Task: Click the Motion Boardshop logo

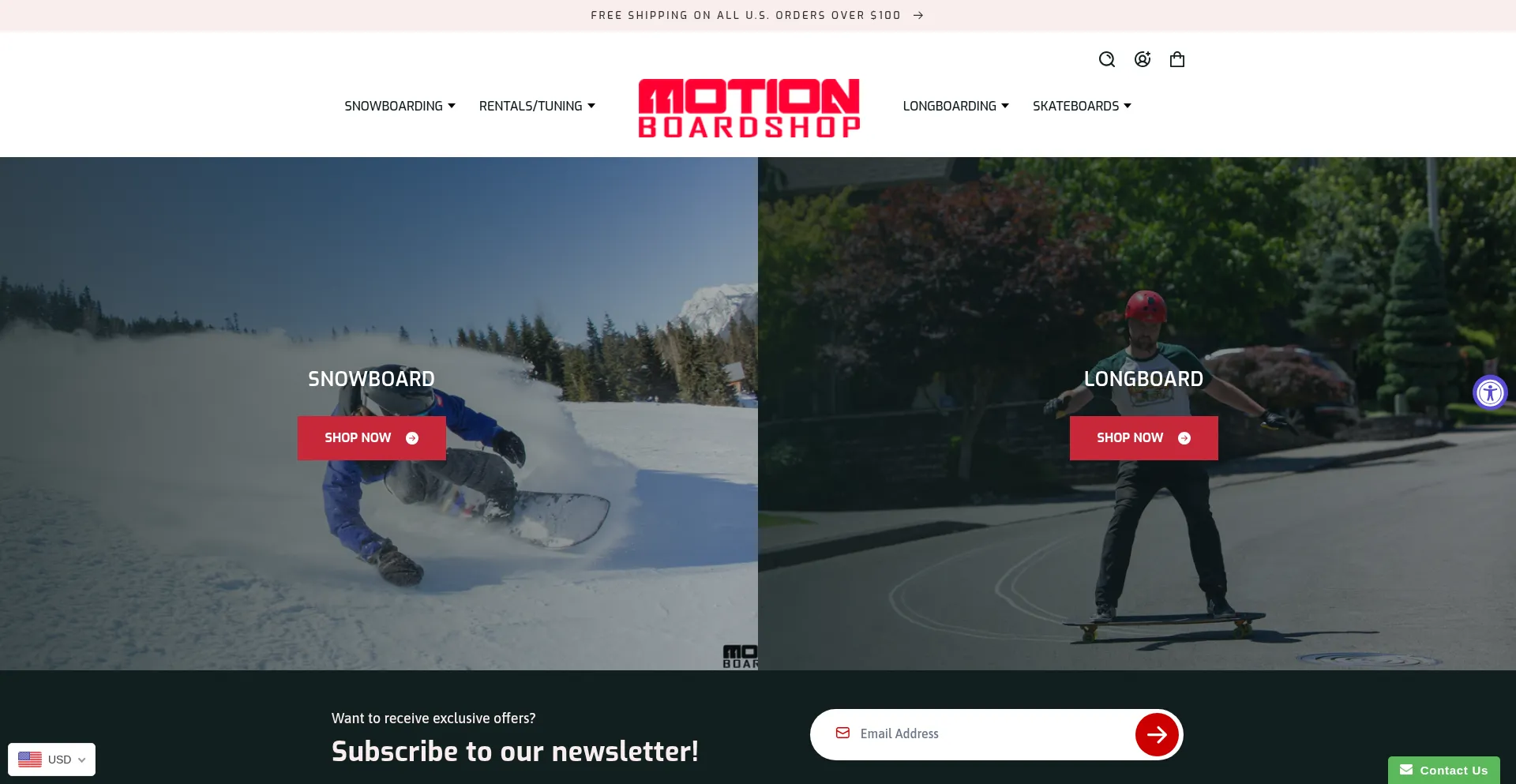Action: (749, 108)
